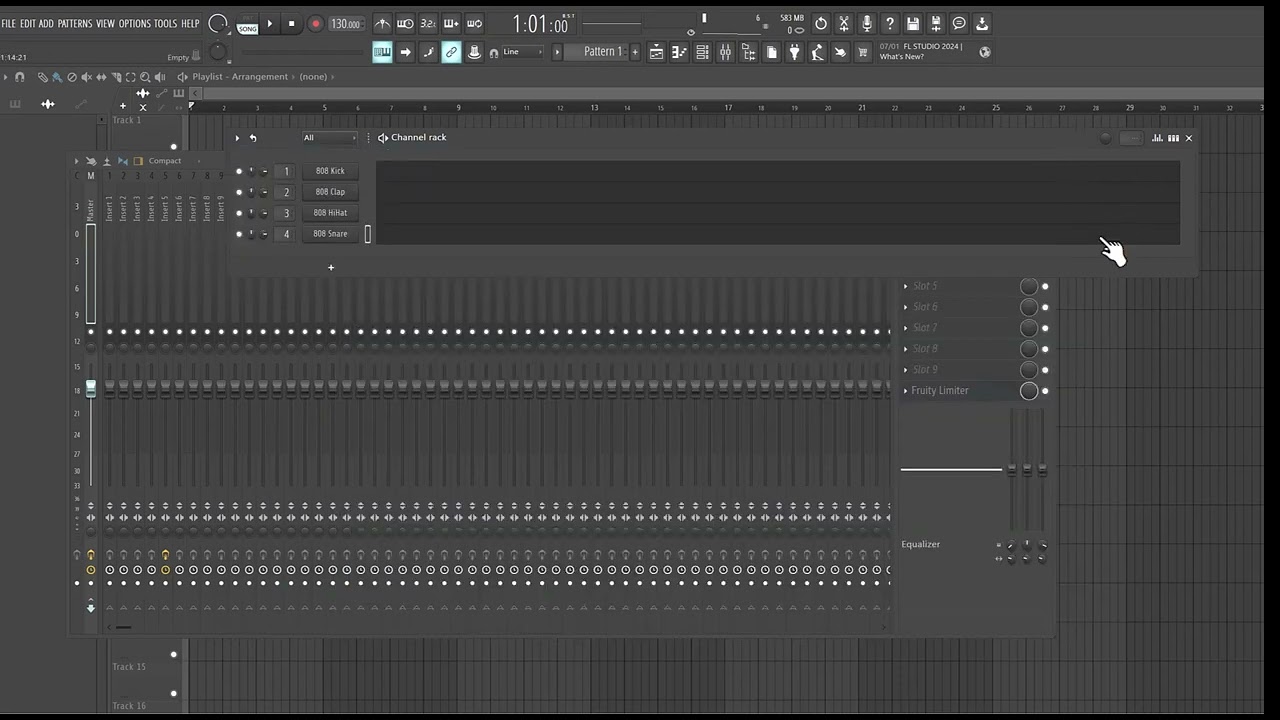This screenshot has height=720, width=1280.
Task: Arm the red record button
Action: coord(315,24)
